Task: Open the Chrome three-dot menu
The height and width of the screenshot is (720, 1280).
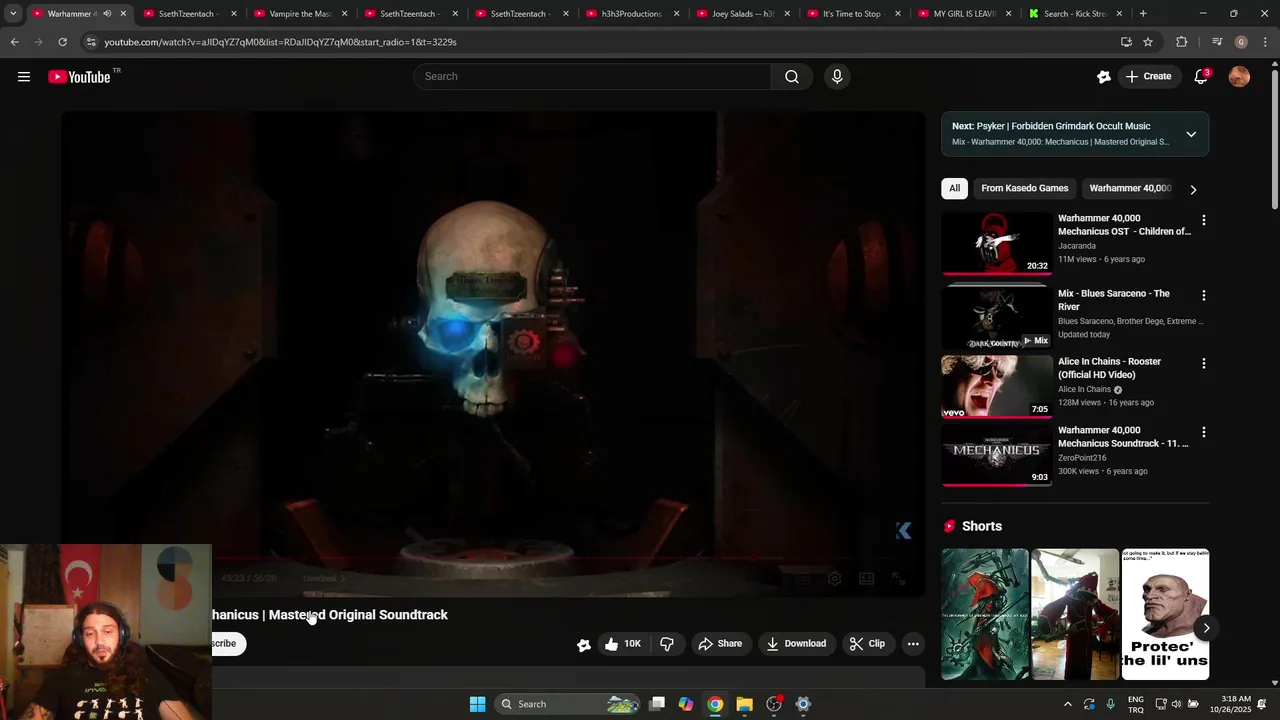Action: 1265,42
